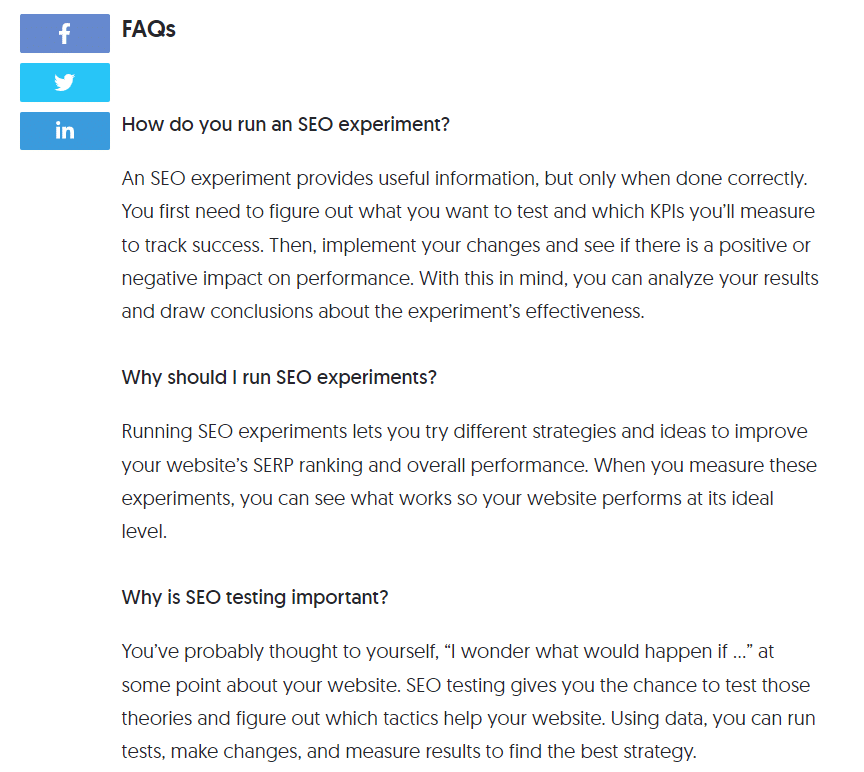Select the "How do you run an SEO experiment?" question
Viewport: 864px width, 772px height.
pyautogui.click(x=285, y=125)
